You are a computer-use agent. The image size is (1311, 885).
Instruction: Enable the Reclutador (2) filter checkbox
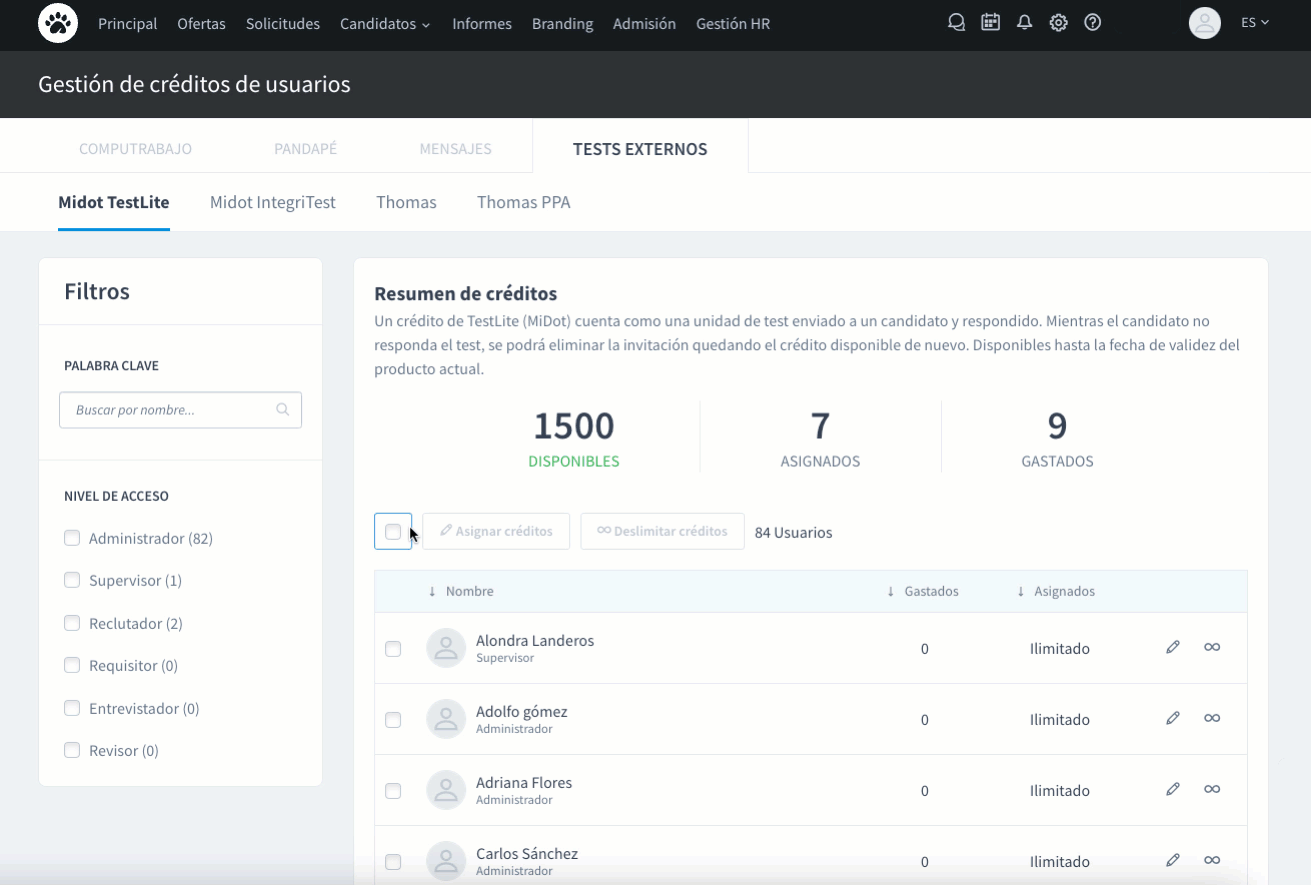(72, 623)
